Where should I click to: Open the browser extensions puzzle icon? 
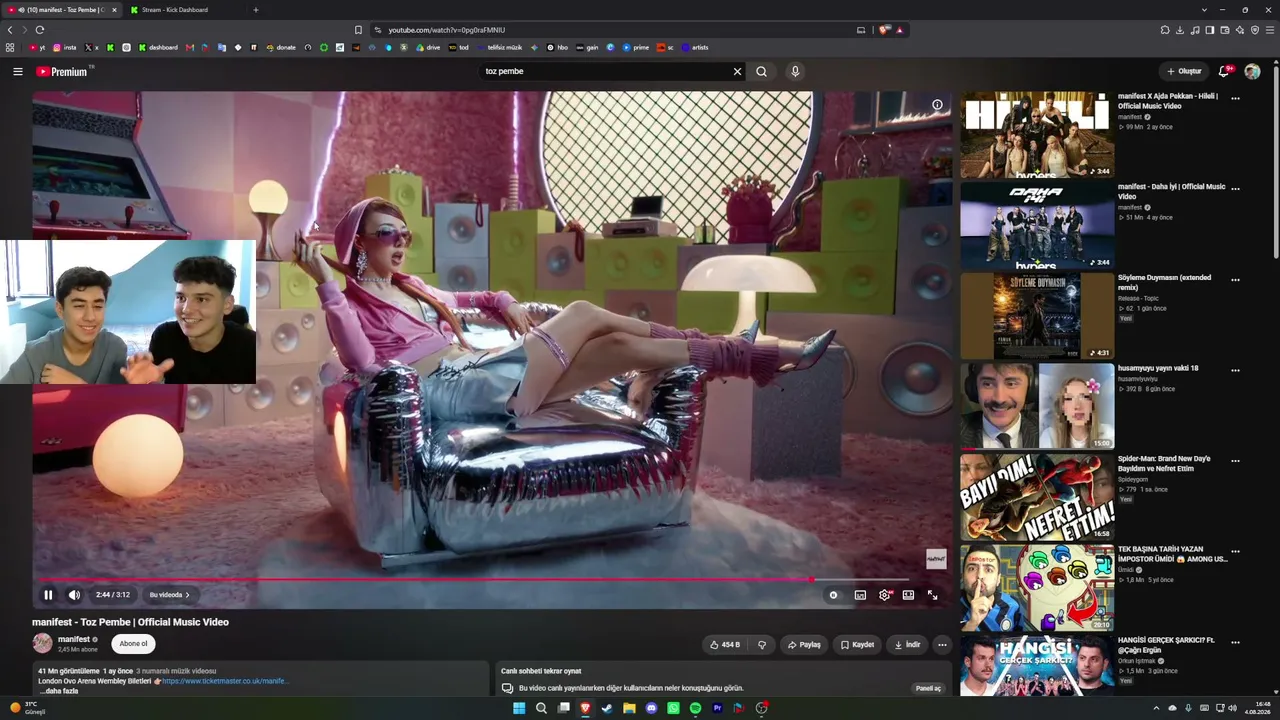pos(1165,30)
